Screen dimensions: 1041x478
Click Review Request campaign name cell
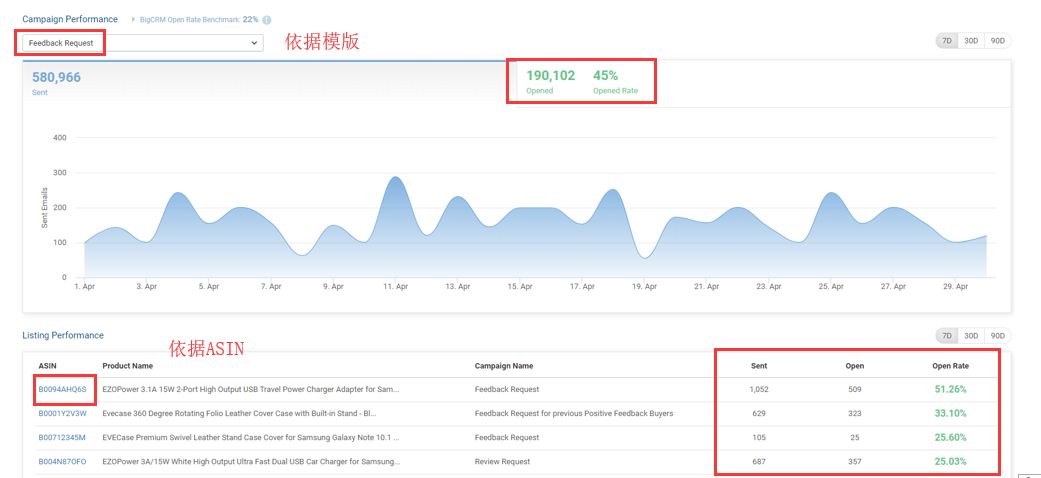[501, 461]
